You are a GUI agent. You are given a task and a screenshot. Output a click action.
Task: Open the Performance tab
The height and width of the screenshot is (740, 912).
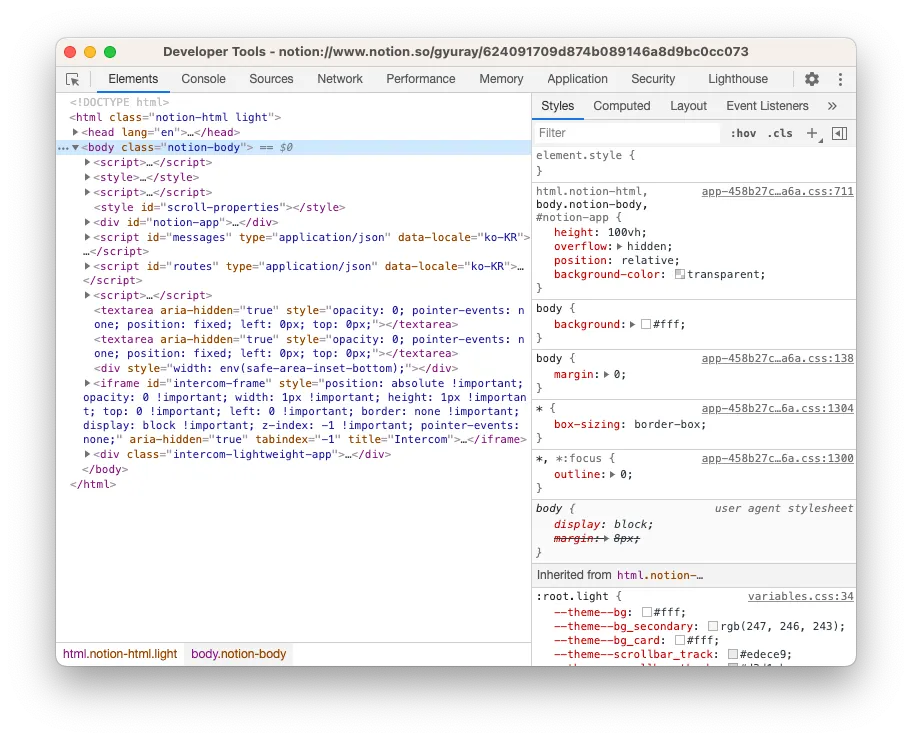click(421, 79)
